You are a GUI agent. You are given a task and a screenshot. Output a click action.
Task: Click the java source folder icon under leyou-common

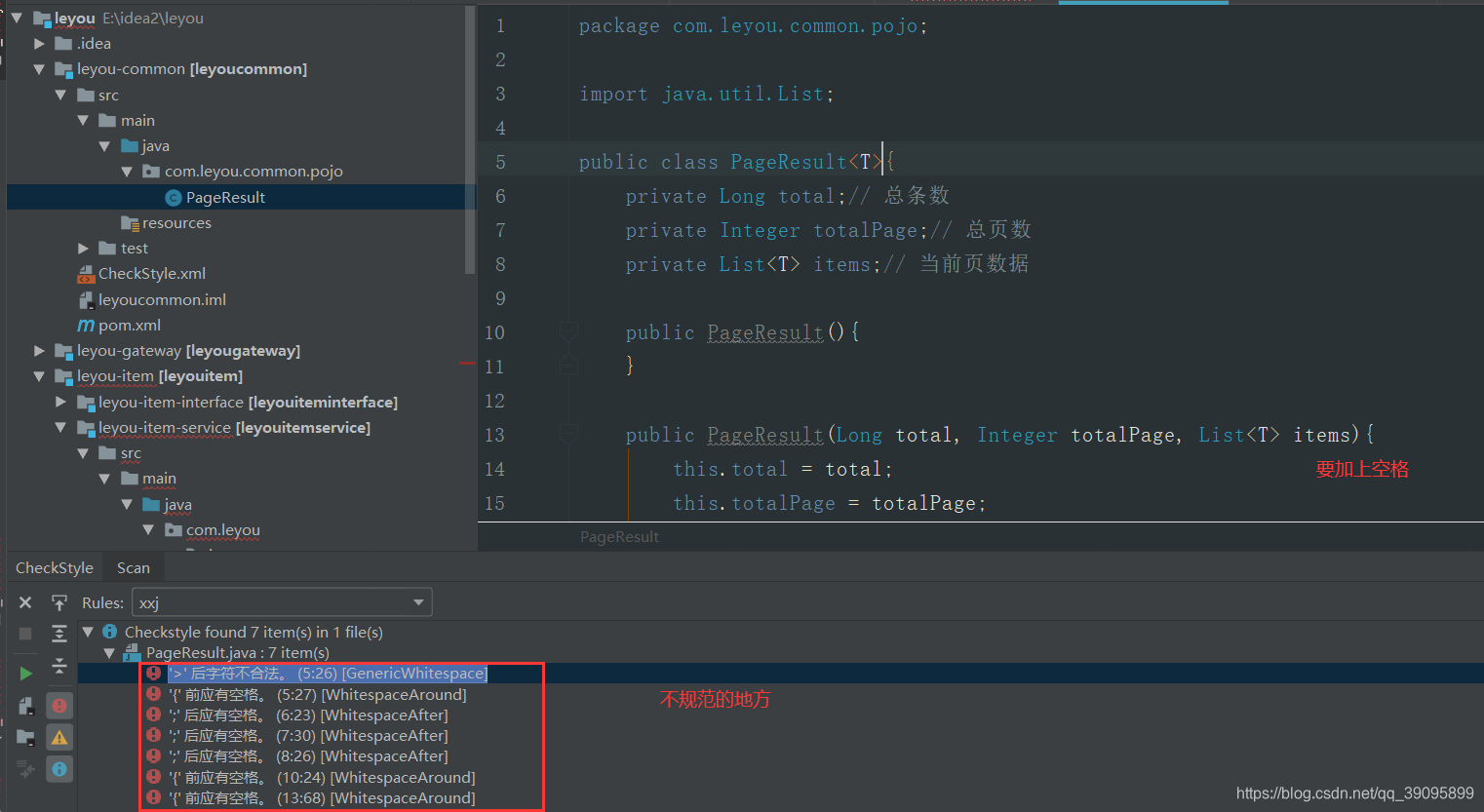(130, 146)
